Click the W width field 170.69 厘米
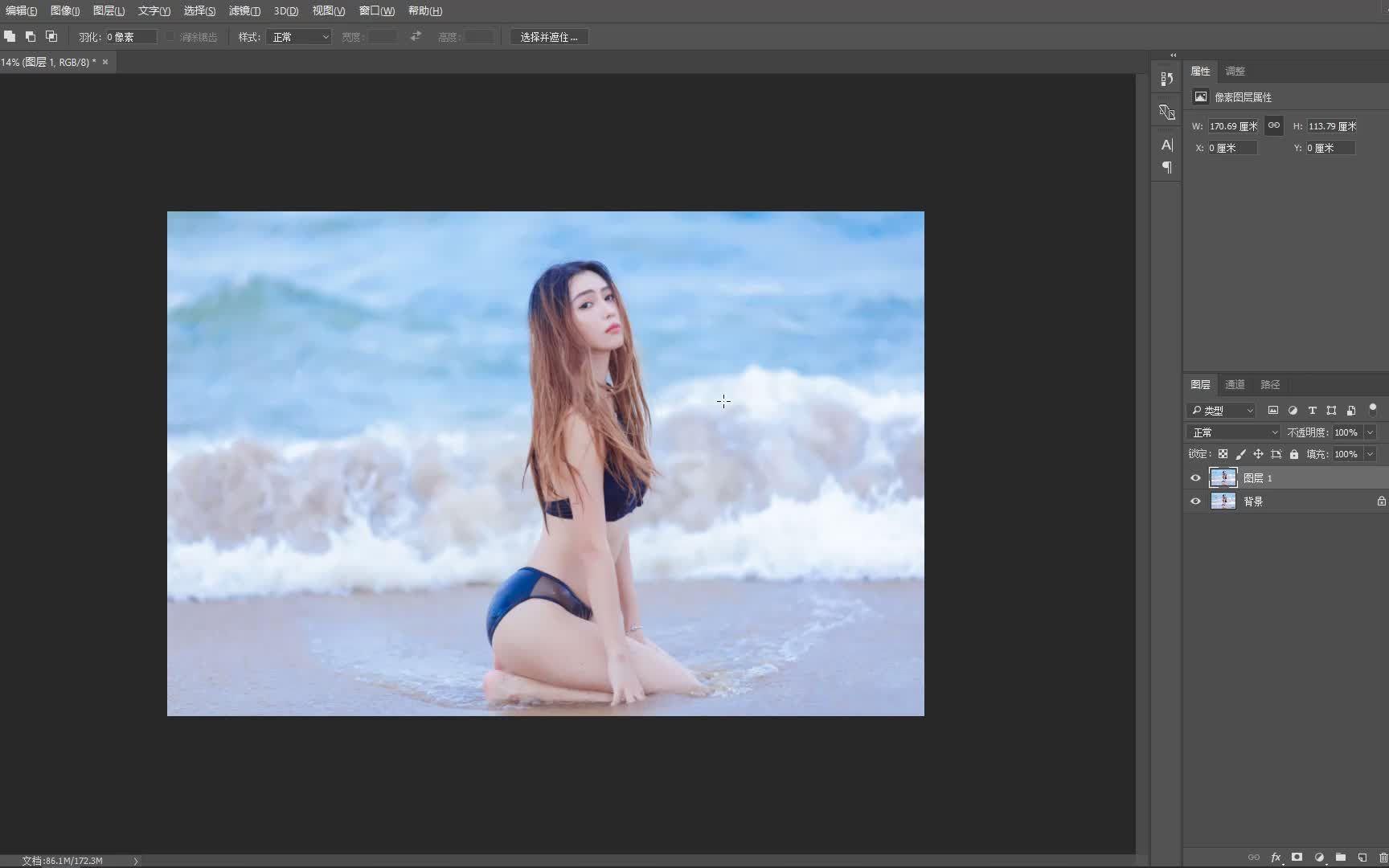This screenshot has width=1389, height=868. pyautogui.click(x=1233, y=126)
